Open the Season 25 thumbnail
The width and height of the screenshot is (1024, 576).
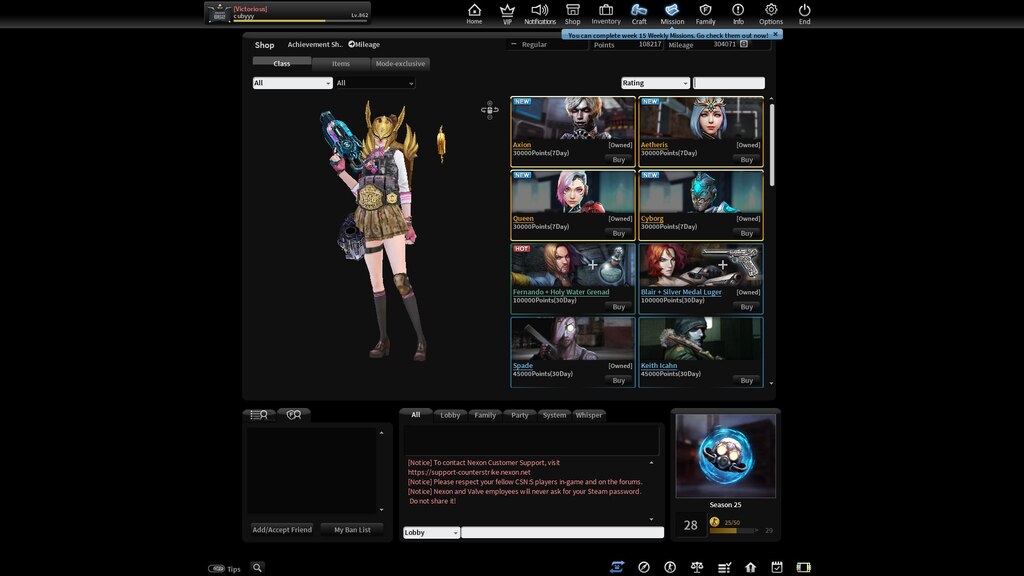726,456
